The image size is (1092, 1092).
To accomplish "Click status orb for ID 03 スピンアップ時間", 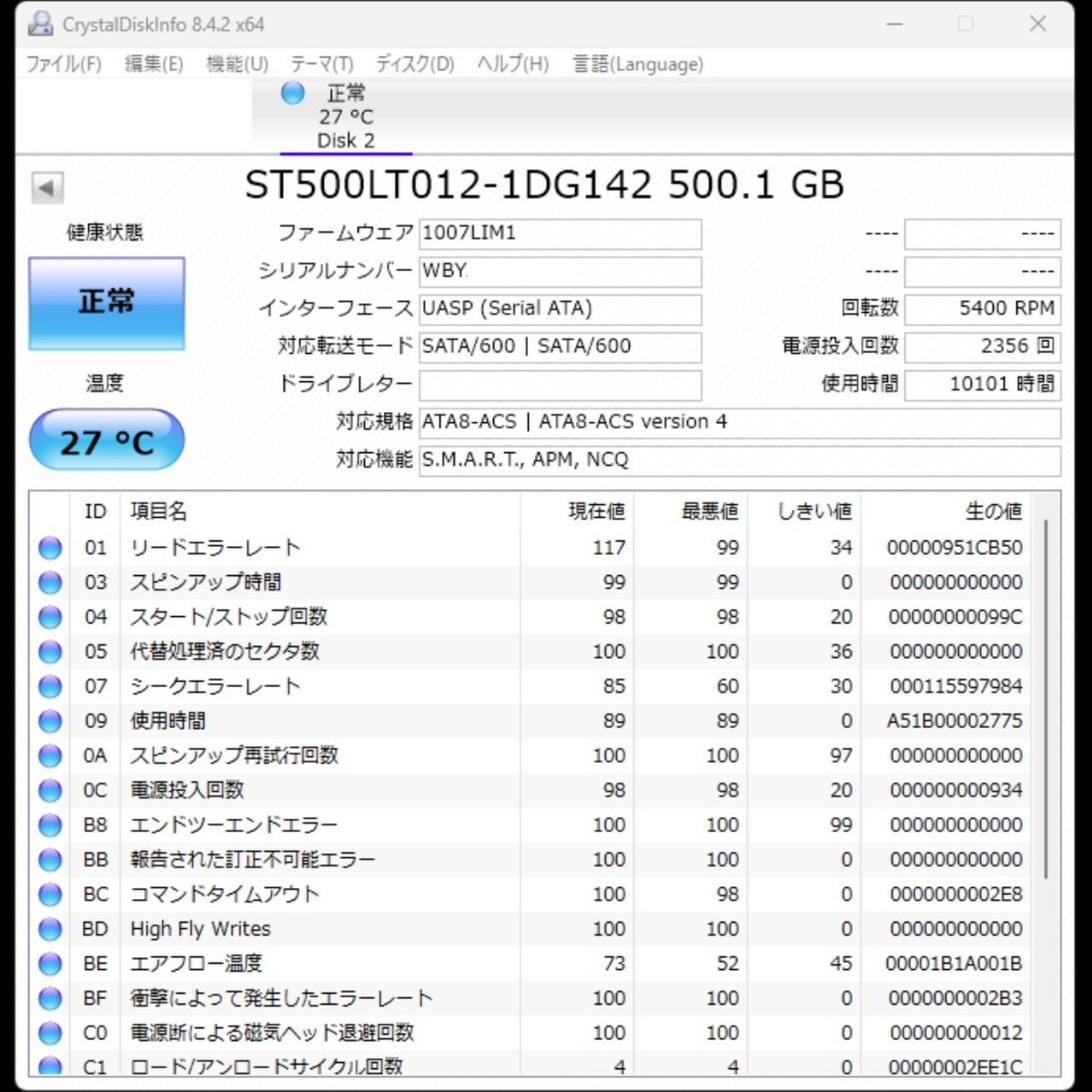I will (x=50, y=583).
